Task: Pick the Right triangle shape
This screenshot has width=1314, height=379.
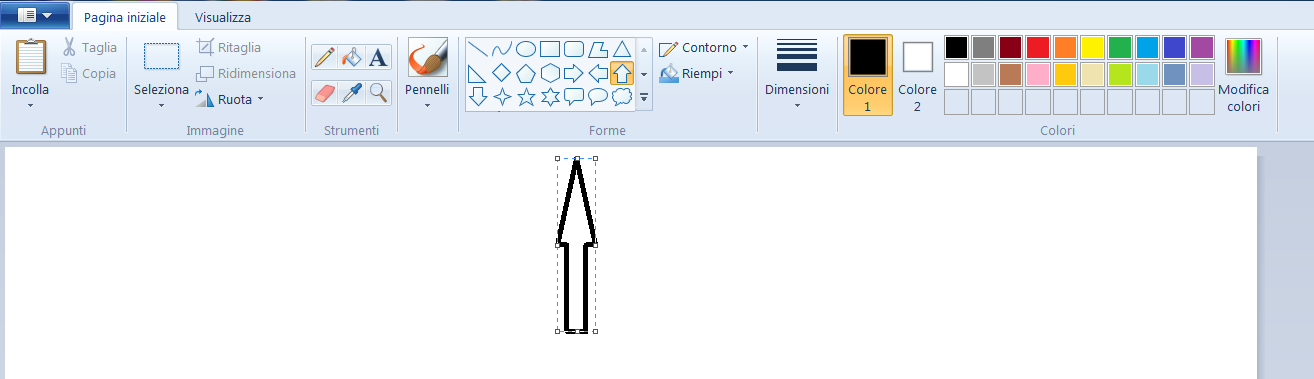Action: click(478, 73)
